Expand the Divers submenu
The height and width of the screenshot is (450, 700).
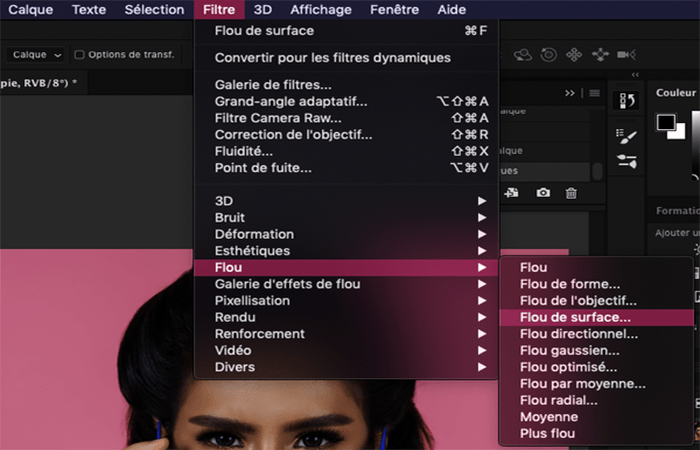(346, 367)
